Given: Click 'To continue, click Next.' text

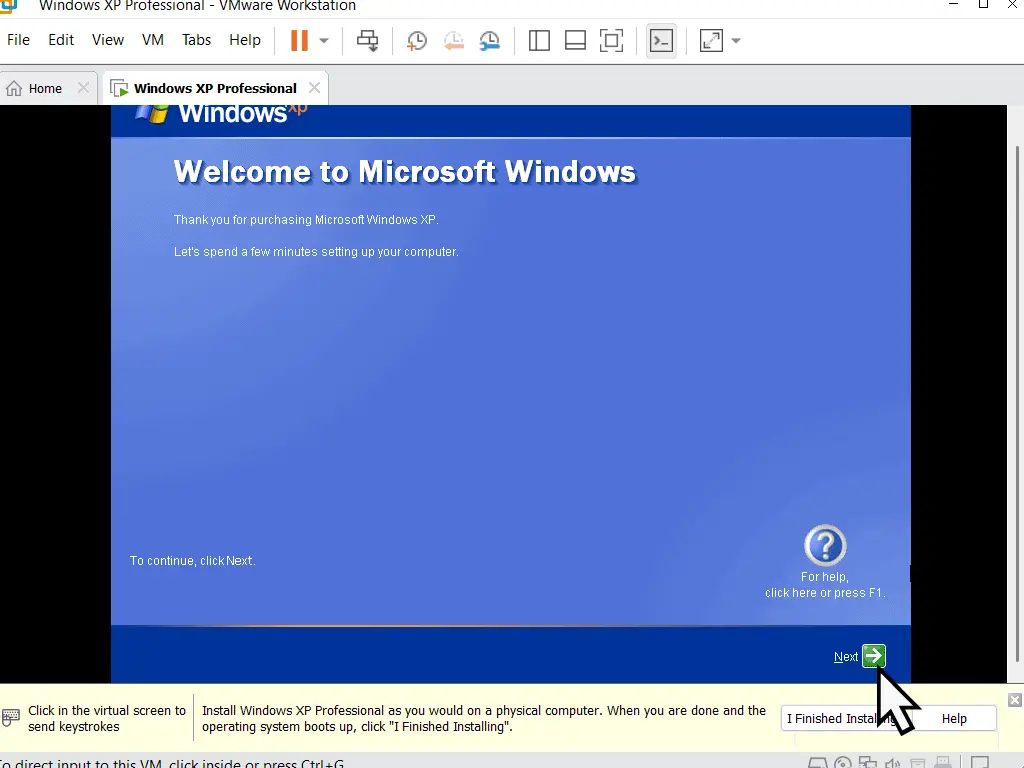Looking at the screenshot, I should tap(192, 560).
